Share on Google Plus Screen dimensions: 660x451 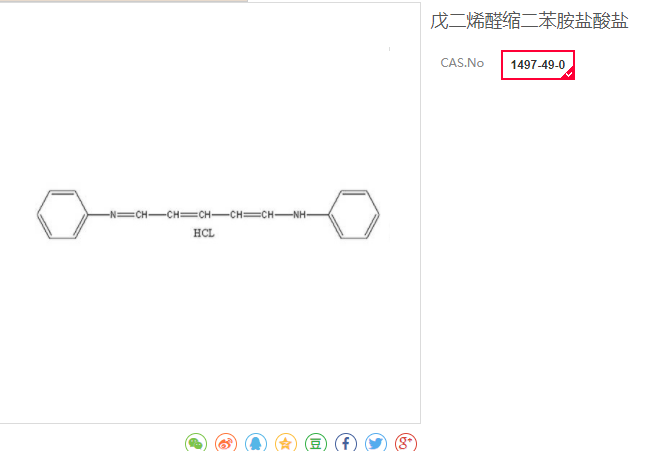pos(406,443)
